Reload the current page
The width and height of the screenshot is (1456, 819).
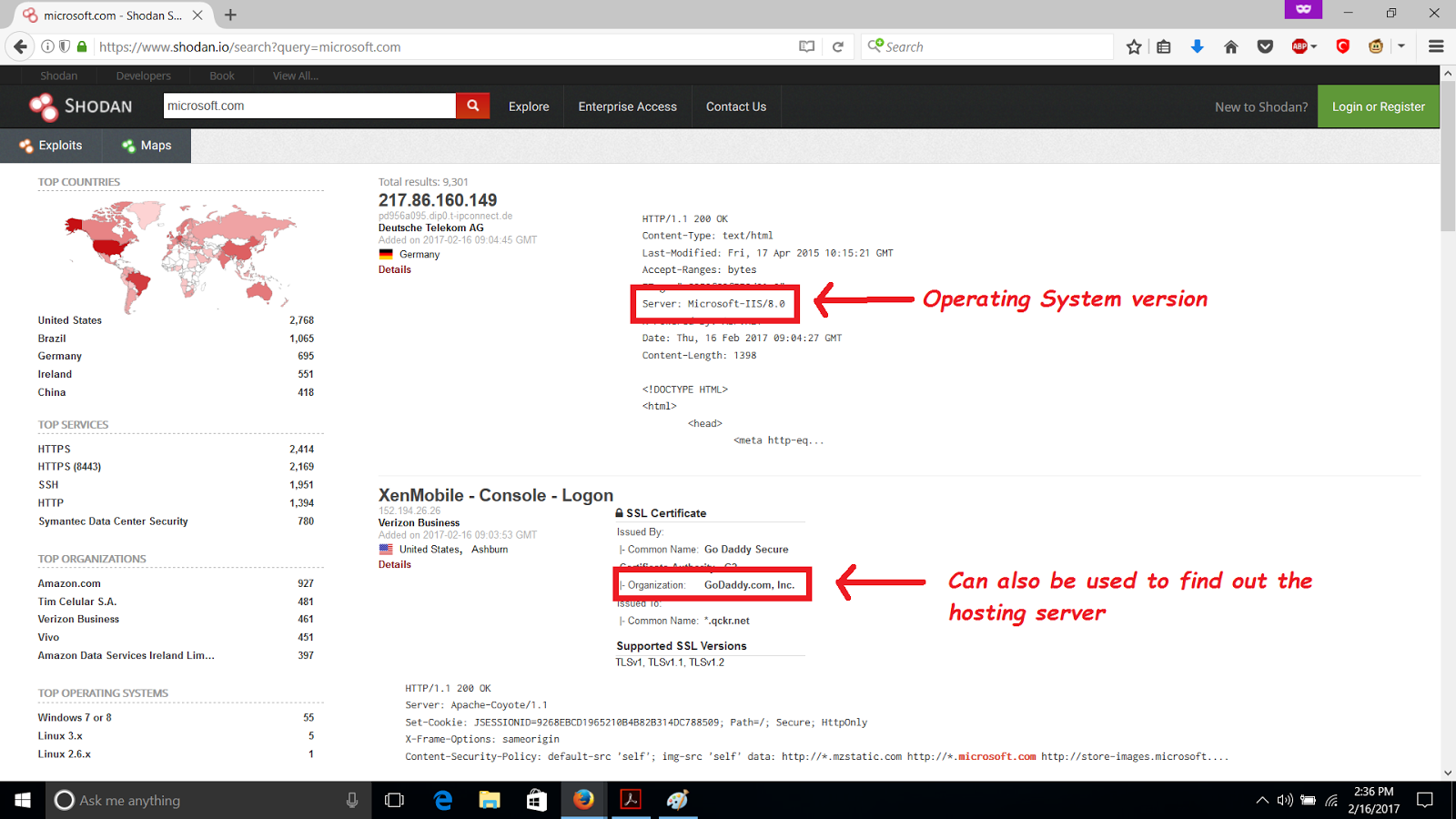(838, 46)
